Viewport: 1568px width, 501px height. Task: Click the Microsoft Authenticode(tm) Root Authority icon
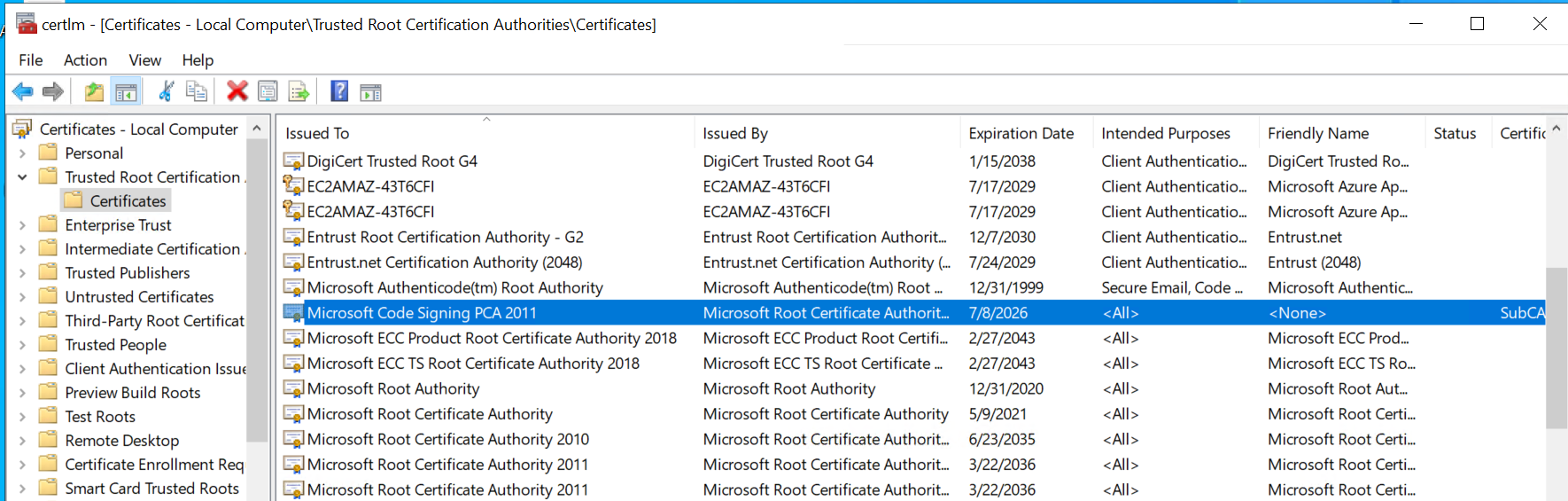pos(293,287)
